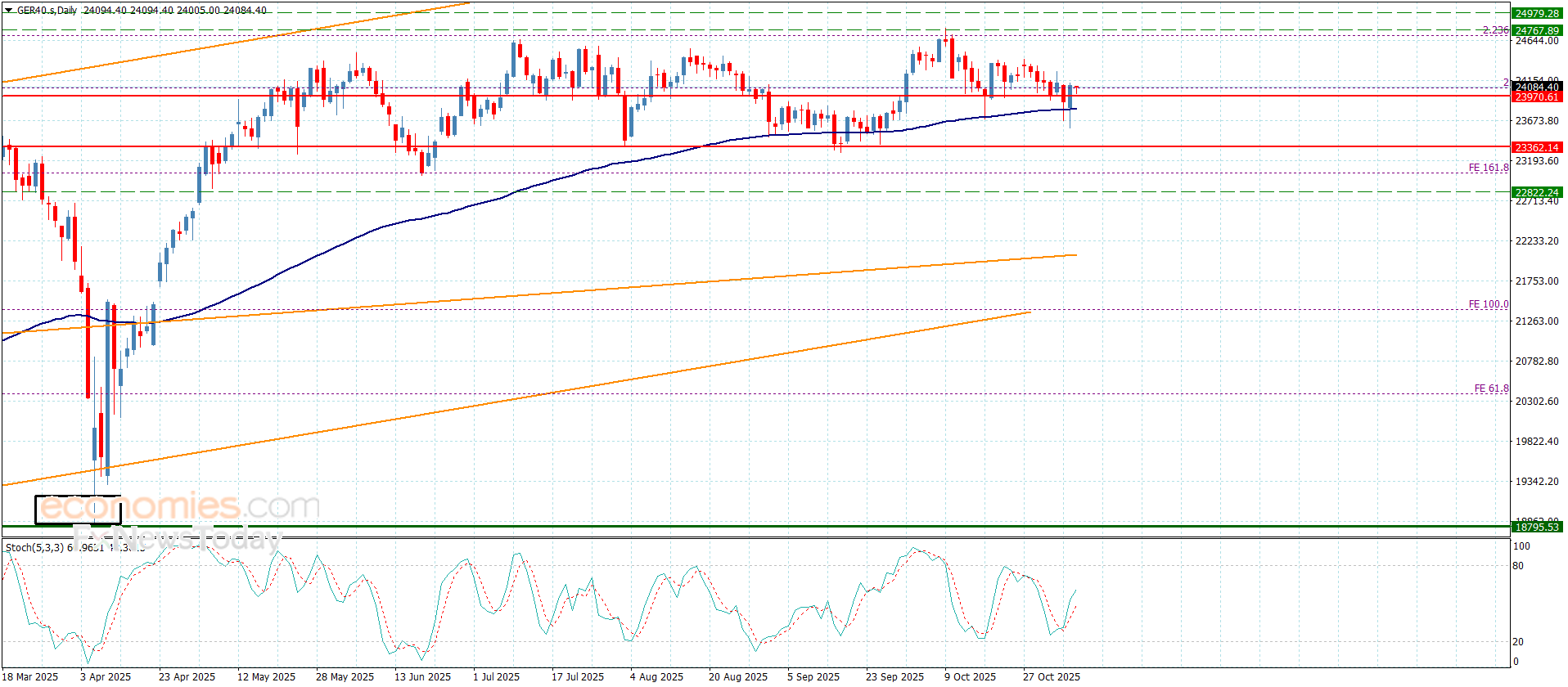Screen dimensions: 1568x687
Task: Click the FE 61.8 Fibonacci label
Action: (x=1491, y=388)
